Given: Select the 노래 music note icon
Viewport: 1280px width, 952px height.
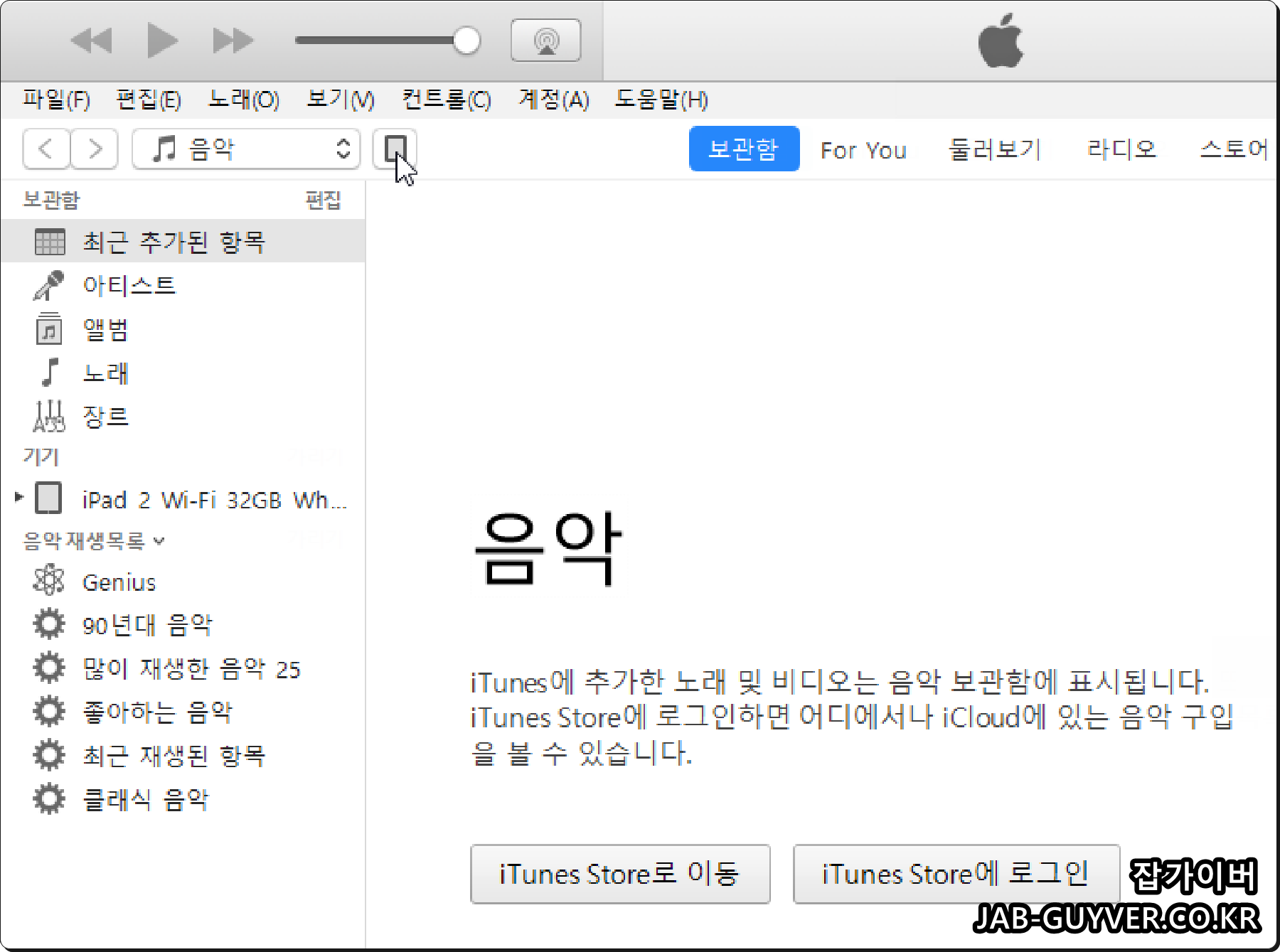Looking at the screenshot, I should click(48, 372).
